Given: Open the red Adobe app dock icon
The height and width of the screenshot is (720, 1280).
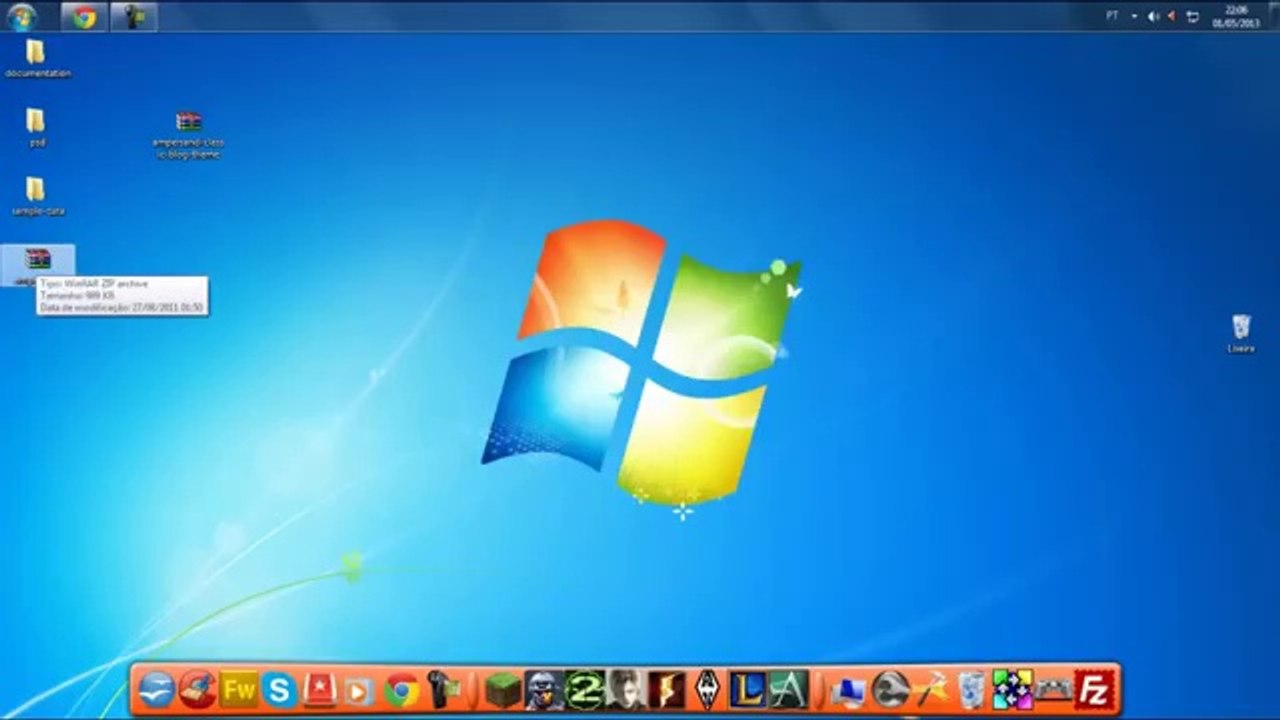Looking at the screenshot, I should [x=320, y=689].
